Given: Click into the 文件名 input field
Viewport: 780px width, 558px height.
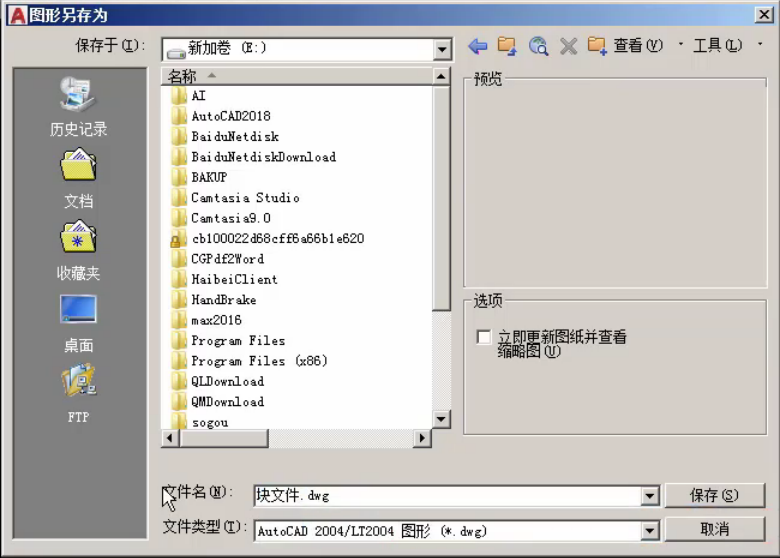Looking at the screenshot, I should pos(448,495).
